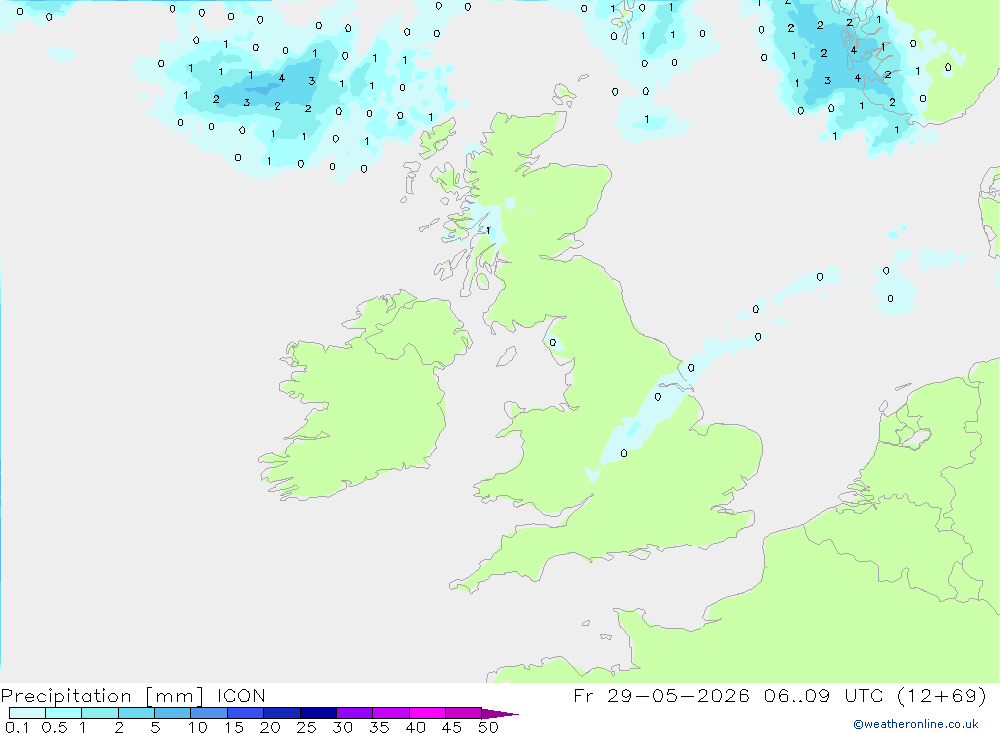Viewport: 1000px width, 733px height.
Task: Click the legend label "25"
Action: coord(306,727)
